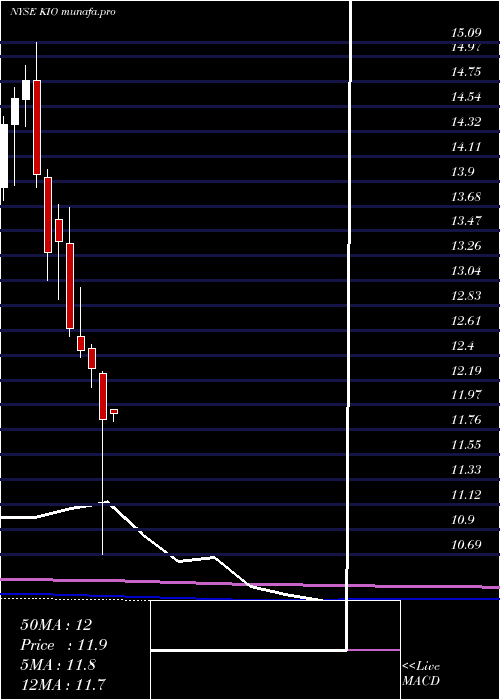
Task: Click the NYSE KIO munafa.pro chart title
Action: pos(63,12)
